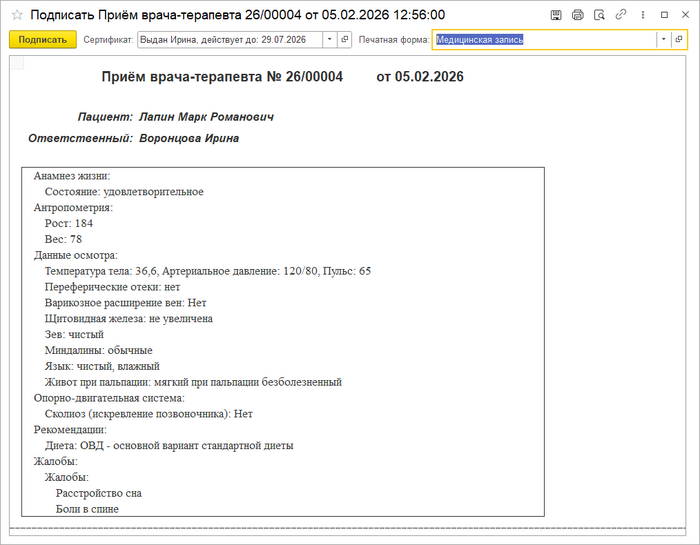Screen dimensions: 700x545
Task: Click Варикозное расширение вен: Нет line
Action: [x=125, y=303]
